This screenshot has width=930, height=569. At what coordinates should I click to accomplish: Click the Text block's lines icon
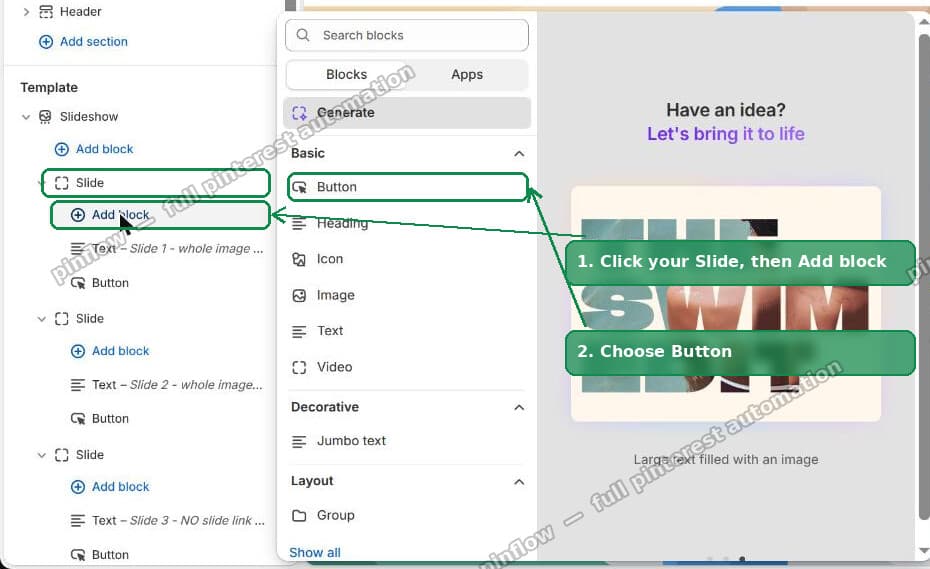(x=300, y=332)
